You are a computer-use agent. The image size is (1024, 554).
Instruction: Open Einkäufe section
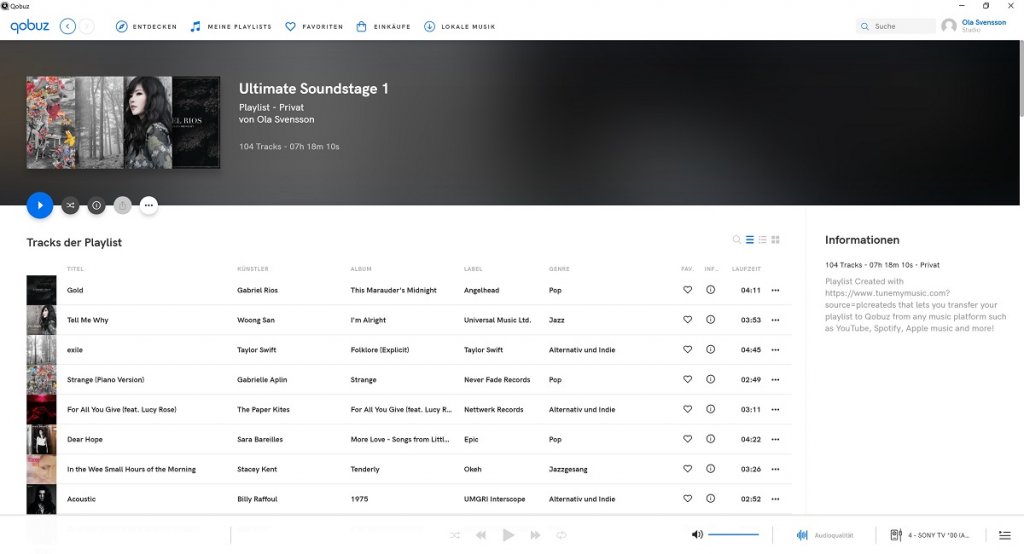(383, 27)
